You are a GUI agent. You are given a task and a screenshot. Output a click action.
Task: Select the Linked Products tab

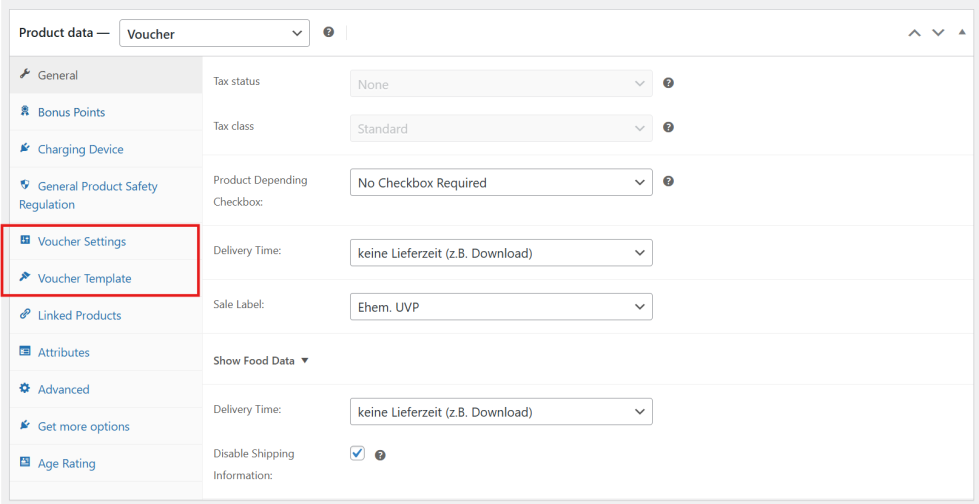click(79, 315)
